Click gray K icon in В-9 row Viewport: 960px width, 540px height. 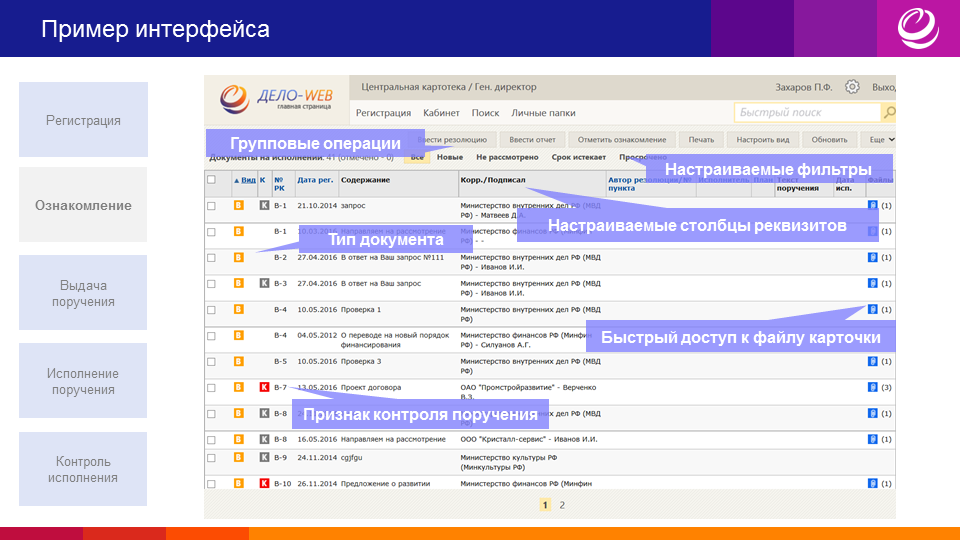[264, 457]
